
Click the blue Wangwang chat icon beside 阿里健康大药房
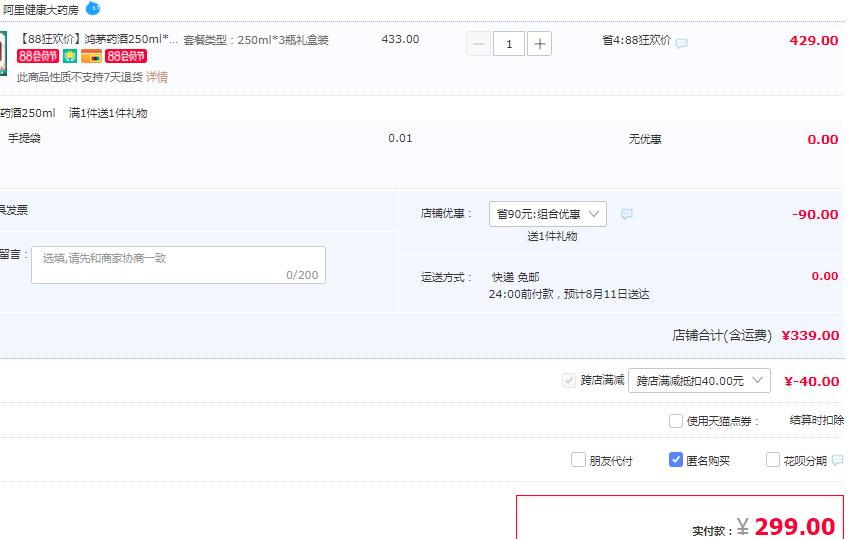pos(93,8)
